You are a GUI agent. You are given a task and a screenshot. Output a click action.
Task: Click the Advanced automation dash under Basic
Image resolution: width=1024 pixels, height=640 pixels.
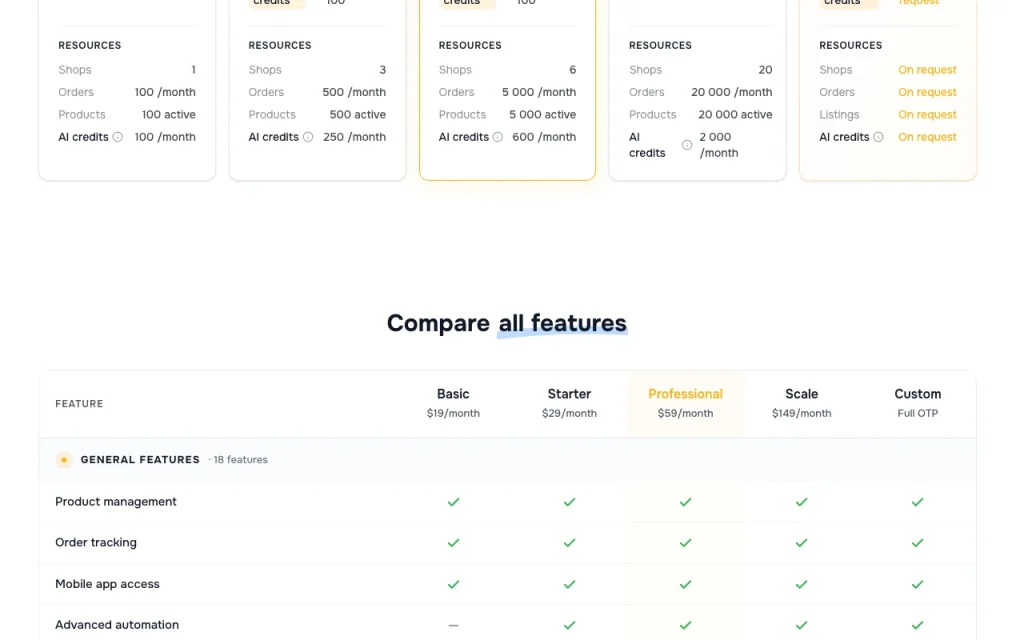(453, 626)
